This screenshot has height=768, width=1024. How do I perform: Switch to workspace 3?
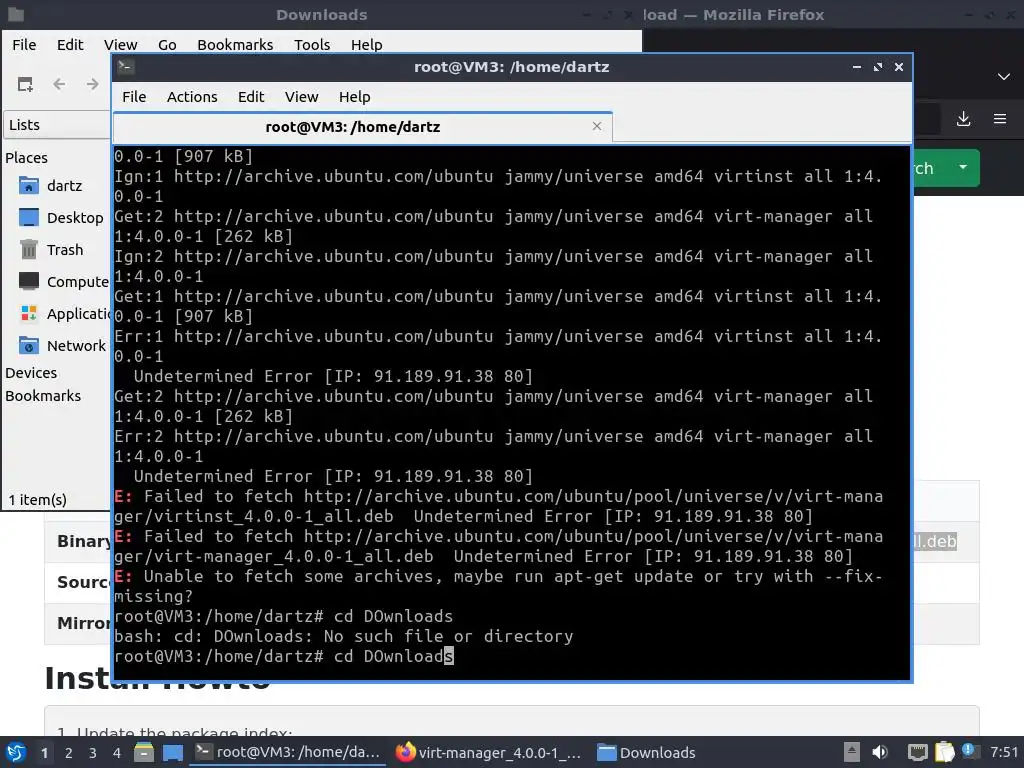coord(93,753)
